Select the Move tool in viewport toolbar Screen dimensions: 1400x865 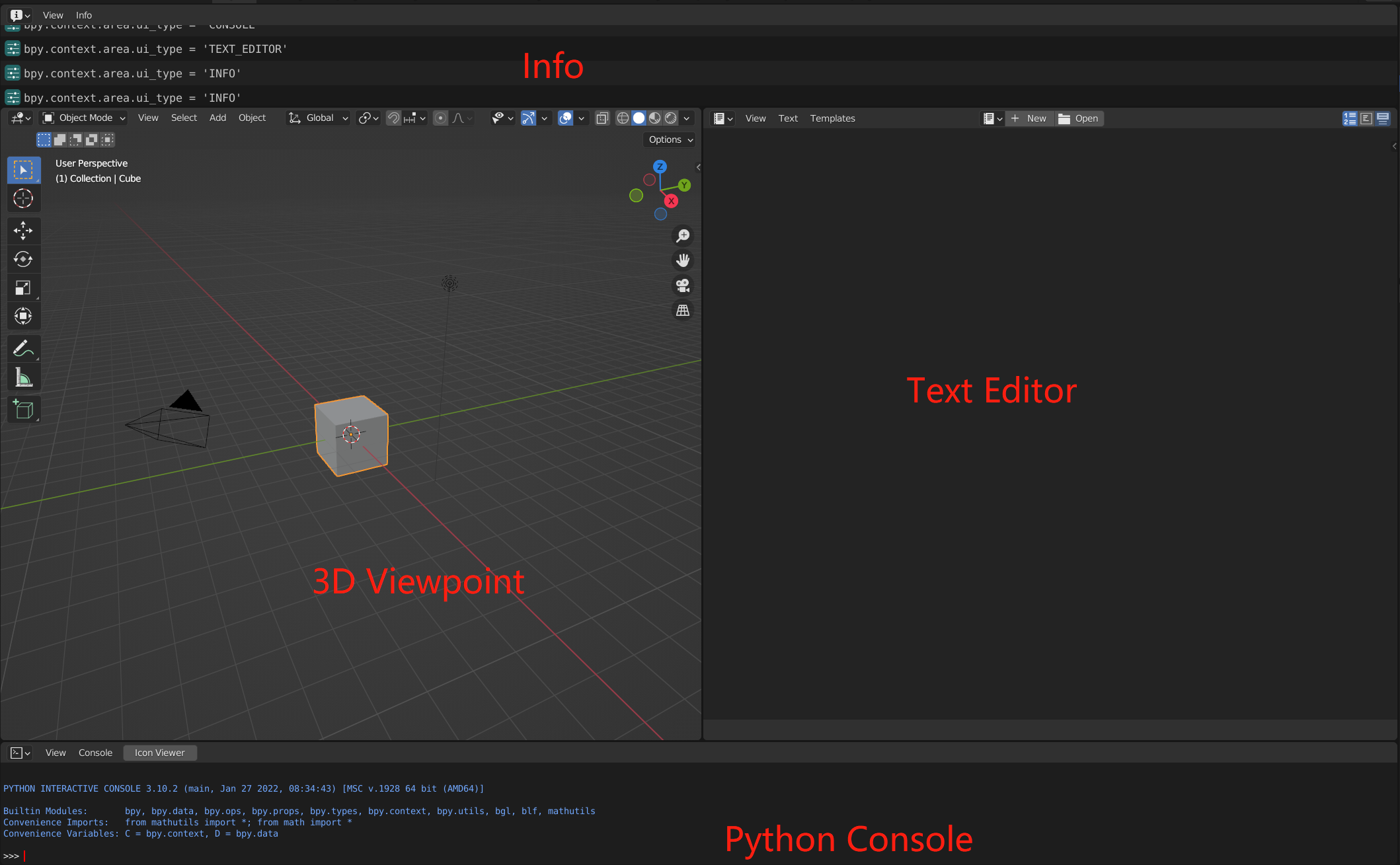[x=23, y=231]
